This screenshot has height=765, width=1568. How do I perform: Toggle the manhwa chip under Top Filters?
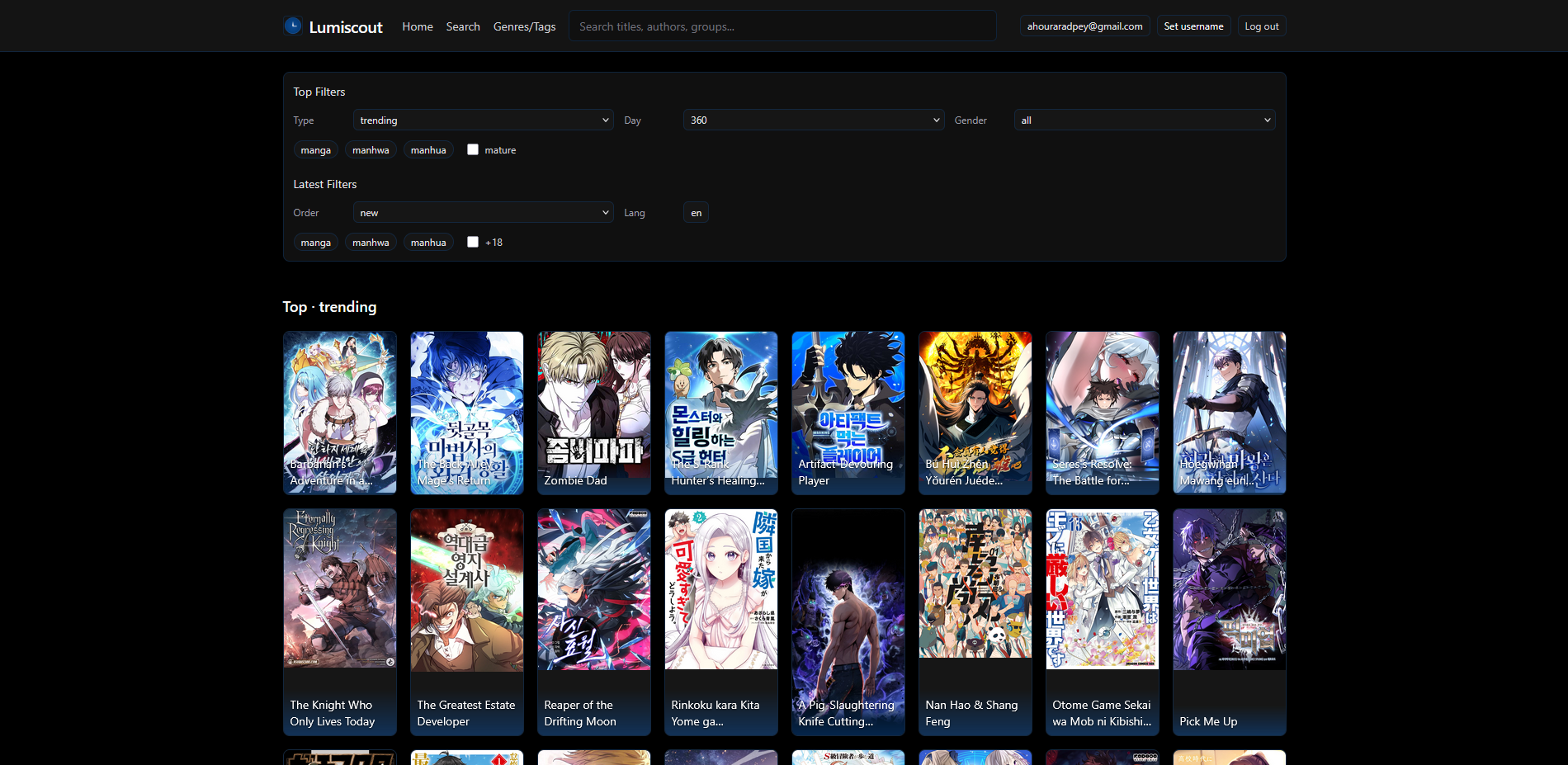click(371, 150)
